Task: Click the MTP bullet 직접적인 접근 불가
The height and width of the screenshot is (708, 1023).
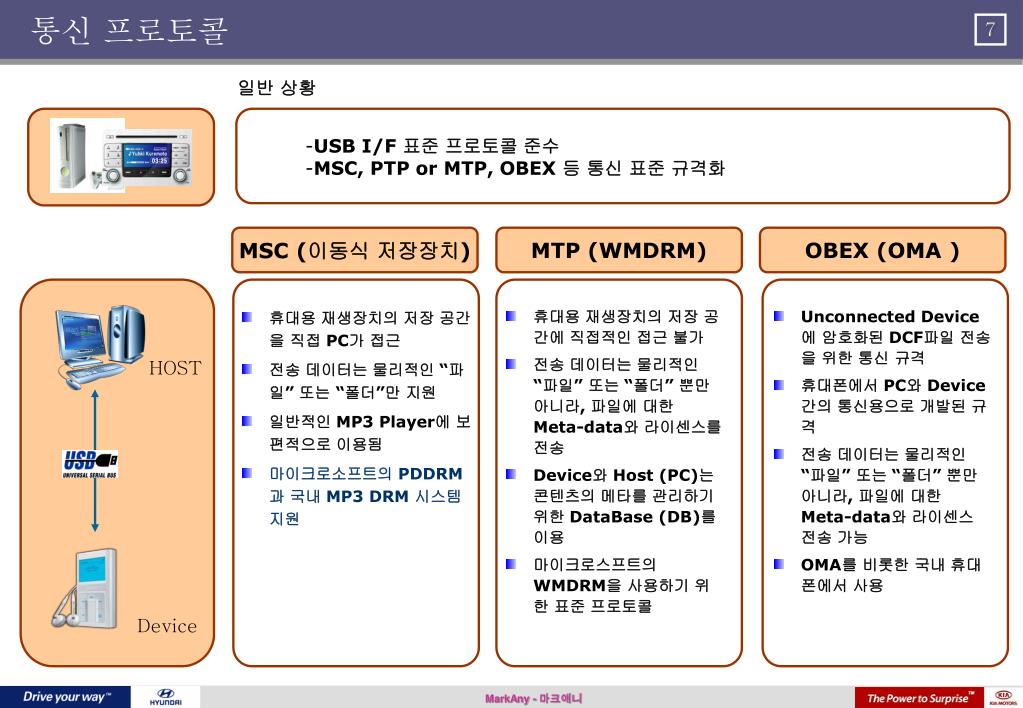Action: 626,326
